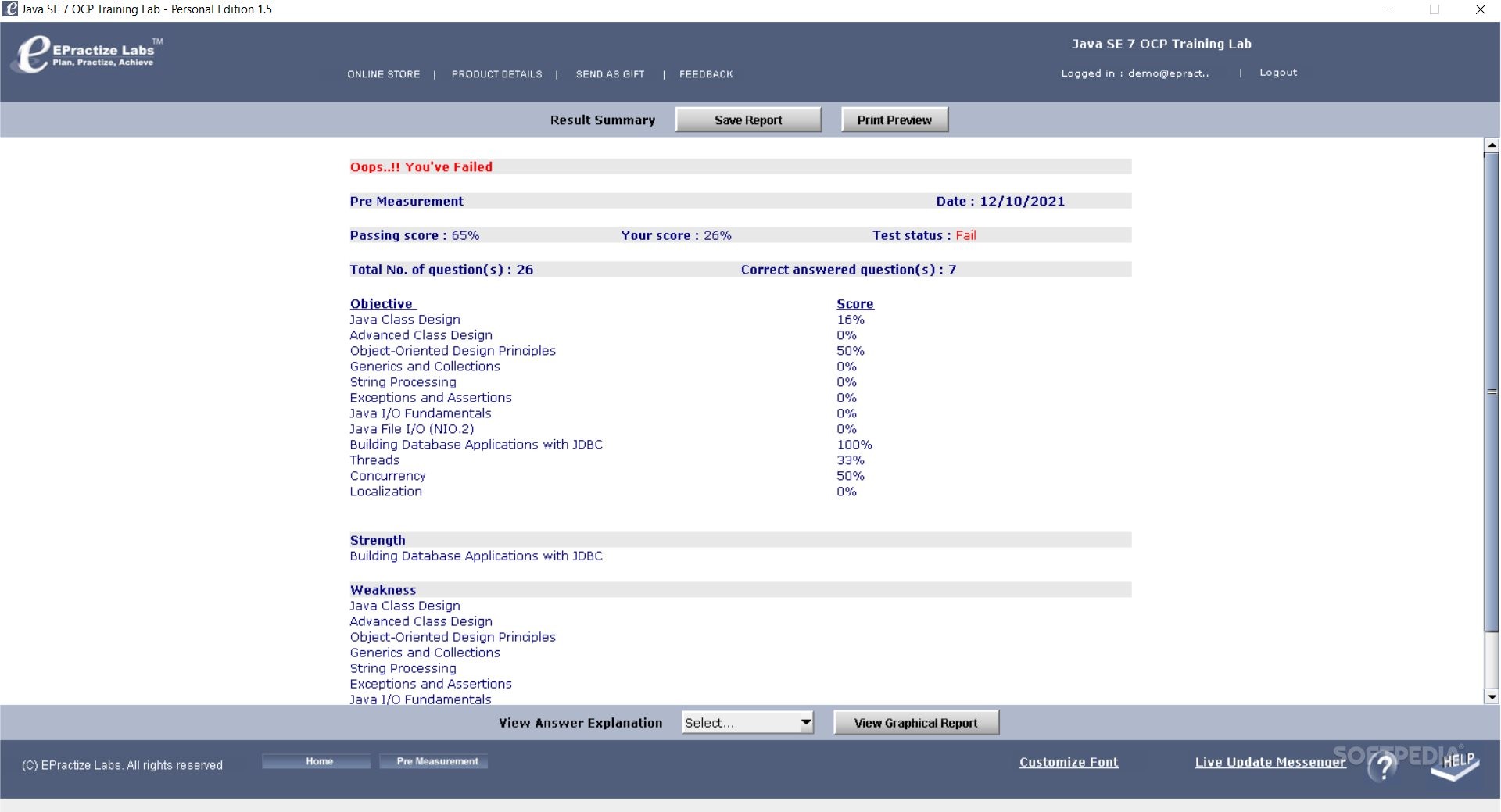The width and height of the screenshot is (1501, 812).
Task: Click 'Correct answered question(s) : 7'
Action: click(x=848, y=270)
